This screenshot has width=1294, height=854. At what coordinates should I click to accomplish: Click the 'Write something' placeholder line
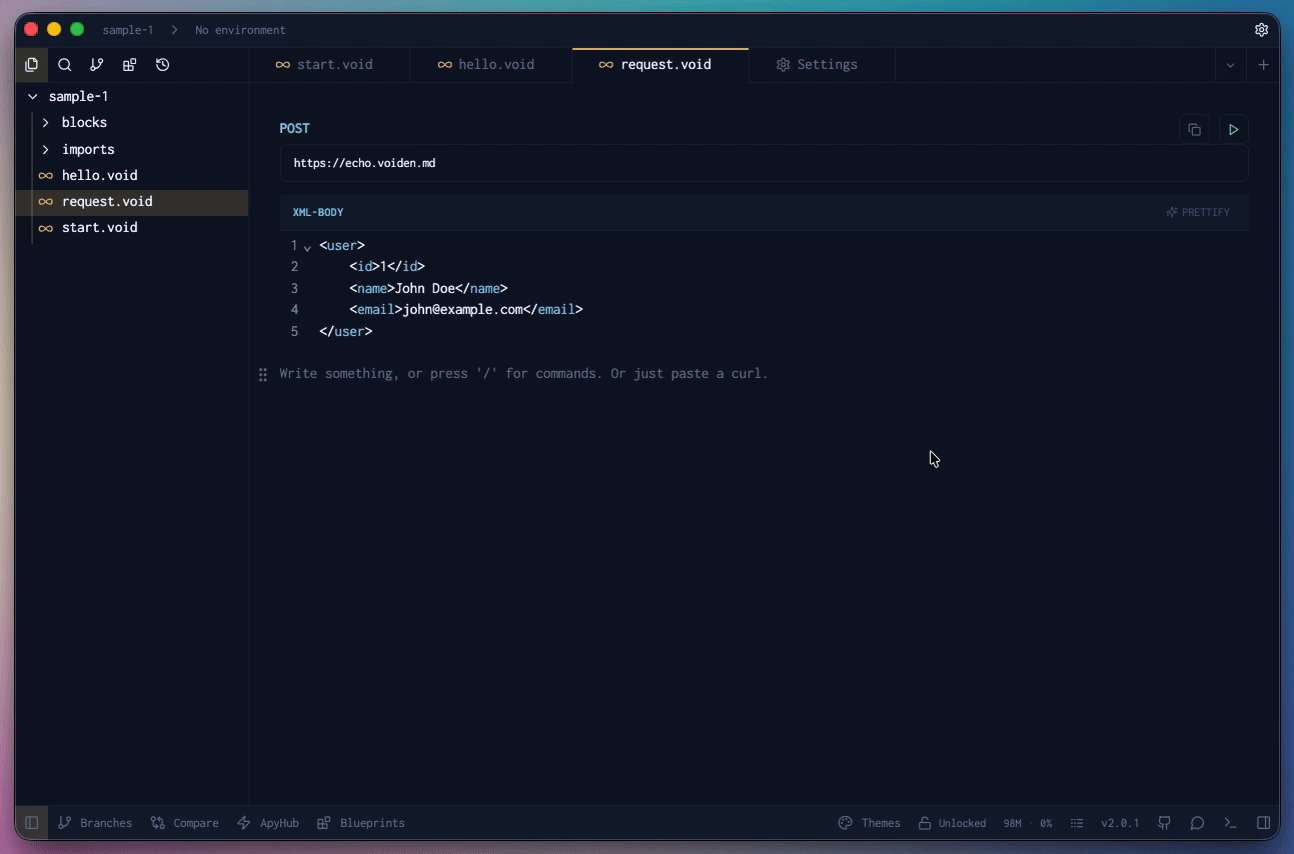click(x=523, y=374)
